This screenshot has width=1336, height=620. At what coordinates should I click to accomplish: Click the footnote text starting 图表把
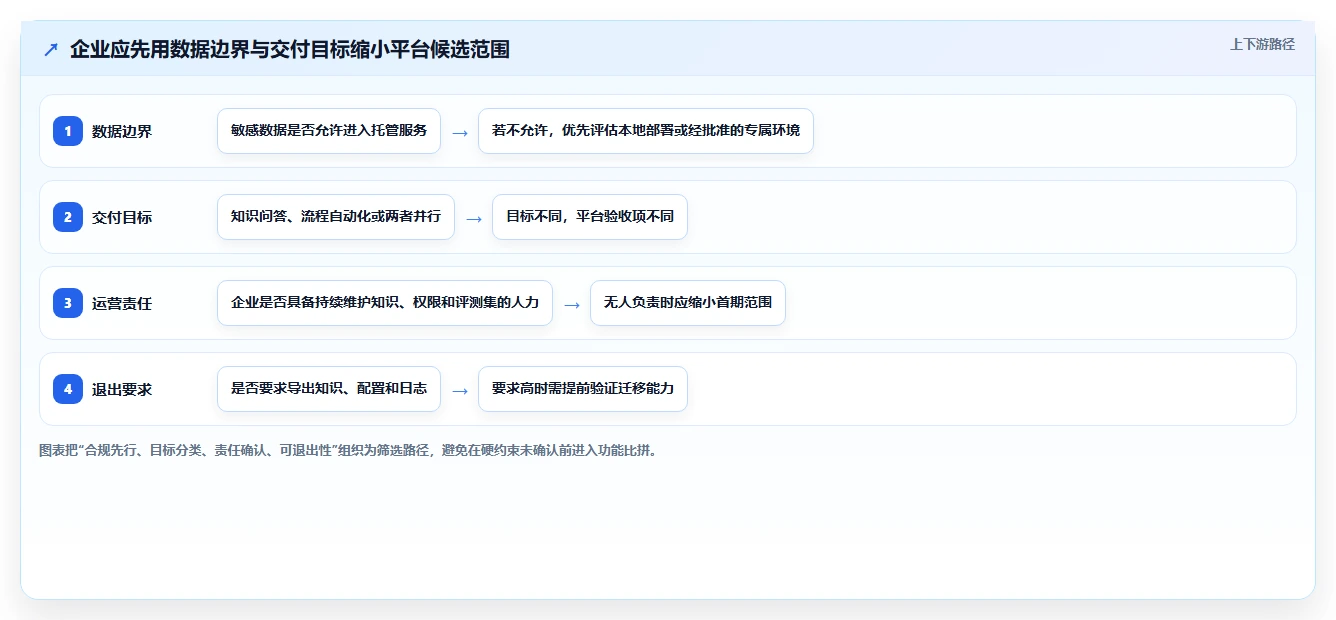point(348,450)
